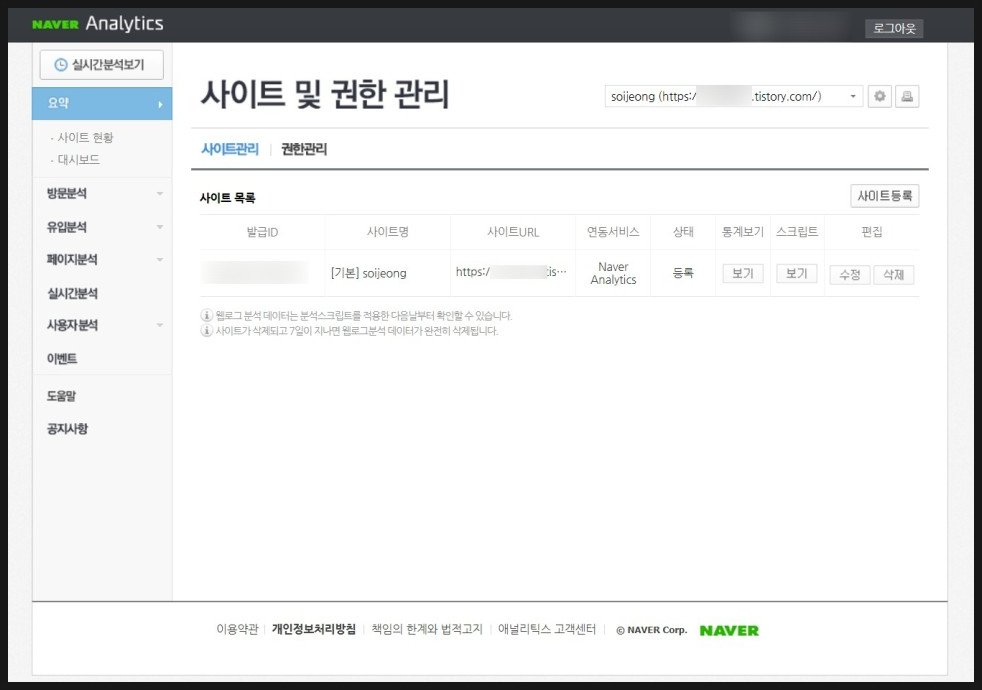Click the 로그아웃 button

pyautogui.click(x=894, y=29)
